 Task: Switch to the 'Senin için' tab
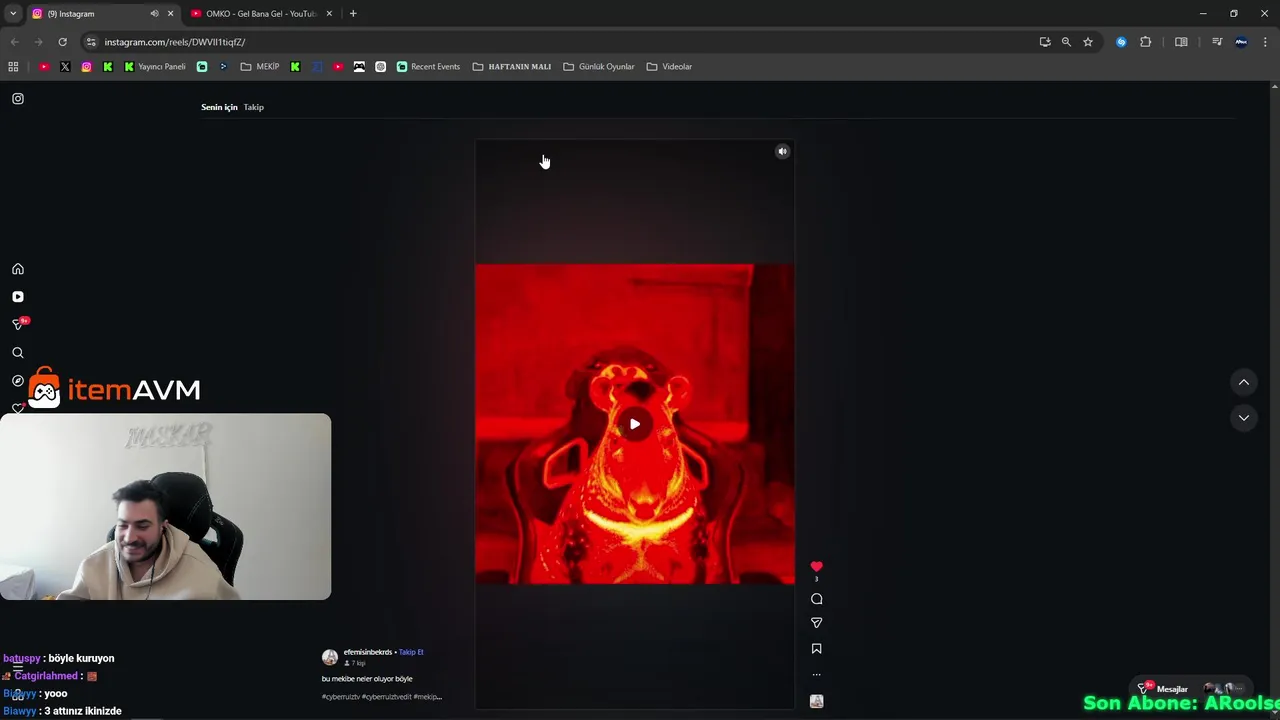pyautogui.click(x=219, y=107)
